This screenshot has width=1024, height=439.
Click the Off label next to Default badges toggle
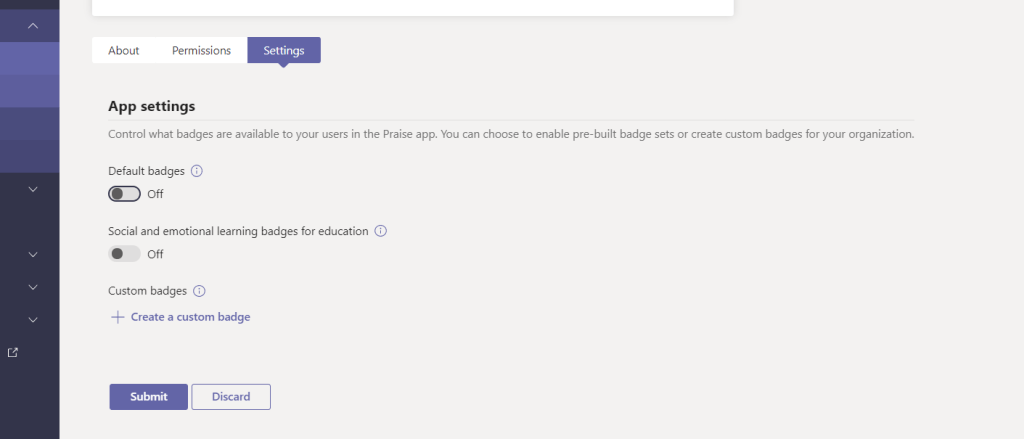click(x=155, y=194)
